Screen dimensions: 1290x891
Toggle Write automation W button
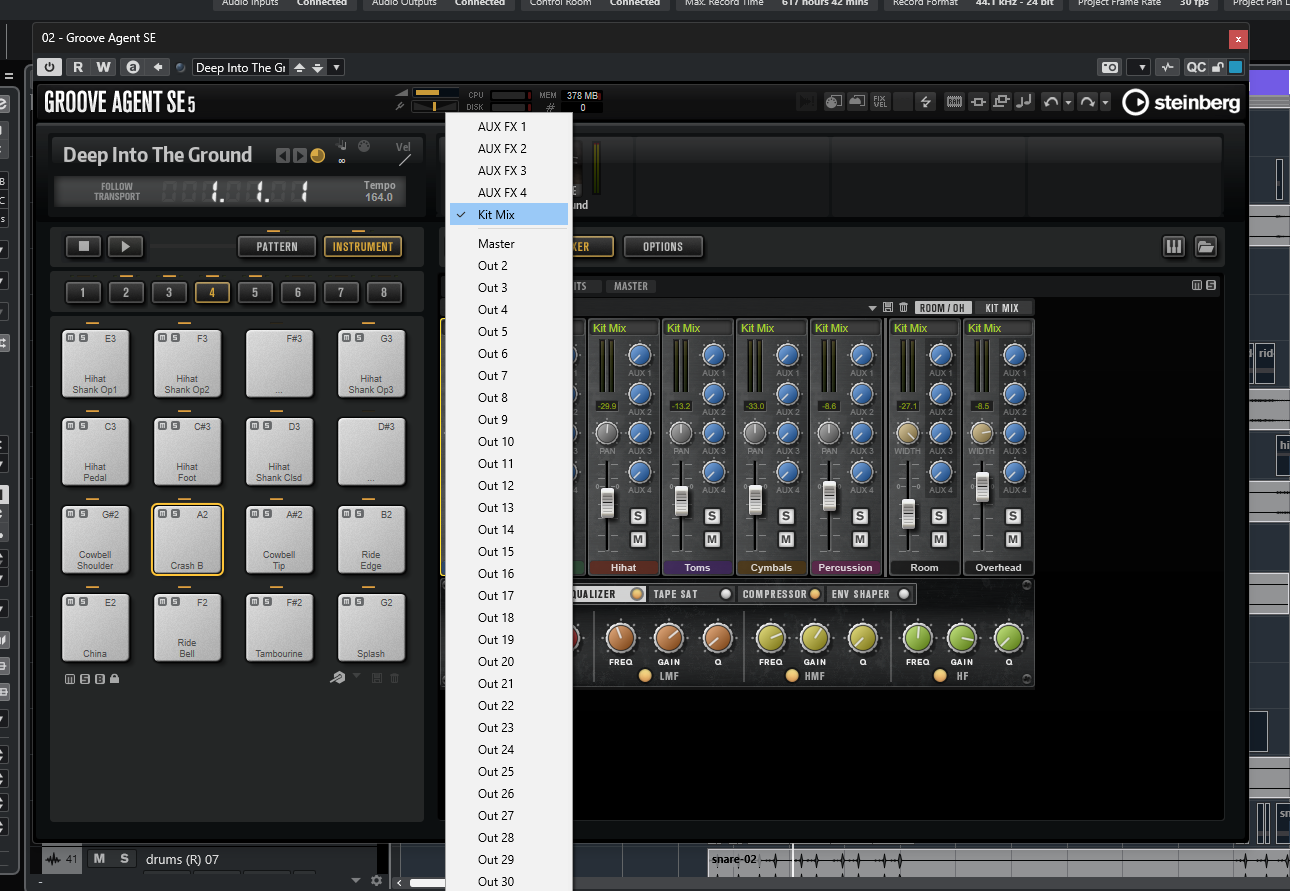104,67
